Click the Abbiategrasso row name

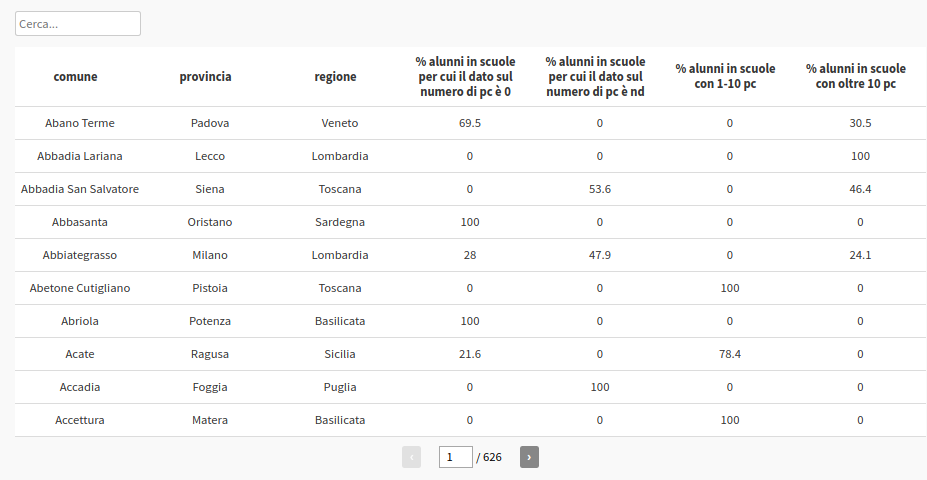[x=80, y=255]
